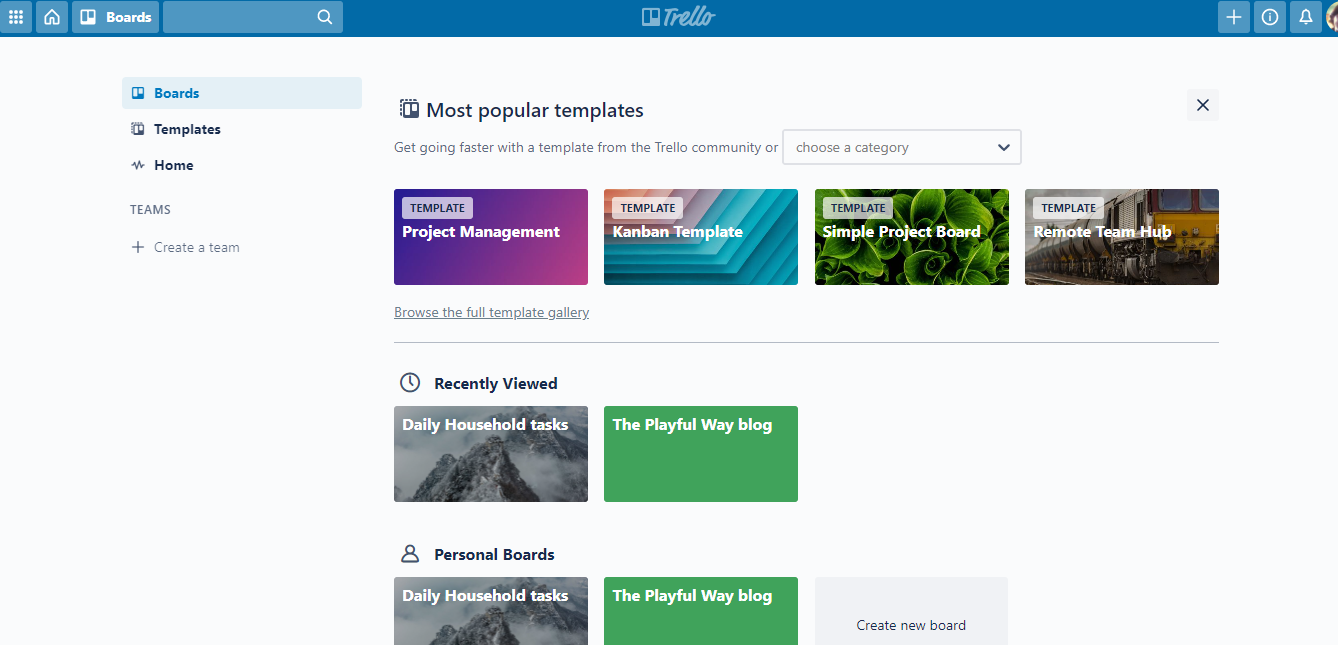This screenshot has height=645, width=1338.
Task: Close the Most popular templates section
Action: point(1203,105)
